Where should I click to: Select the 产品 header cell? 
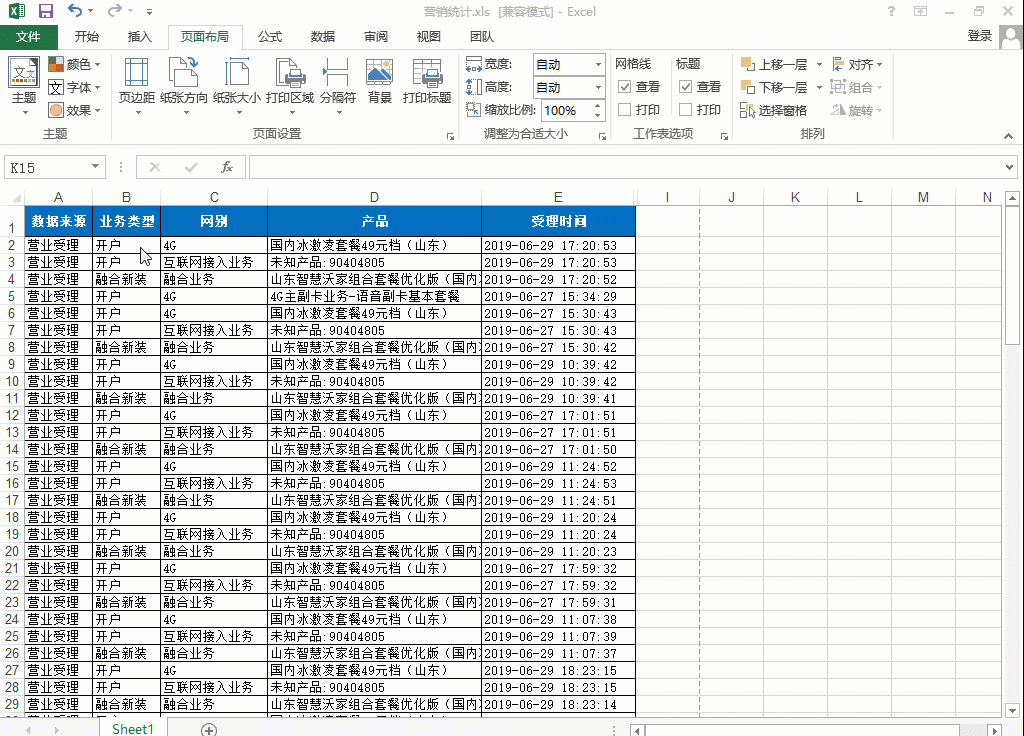[x=374, y=221]
